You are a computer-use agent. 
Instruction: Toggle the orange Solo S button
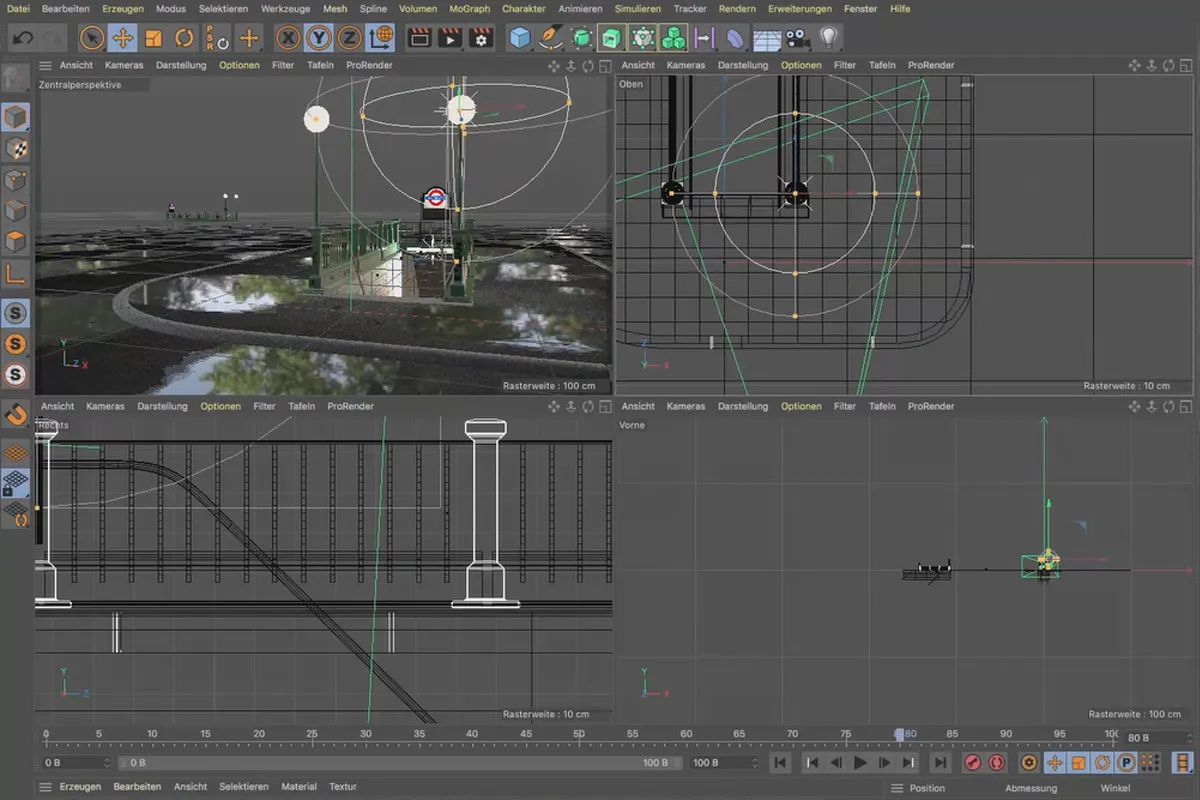point(16,344)
